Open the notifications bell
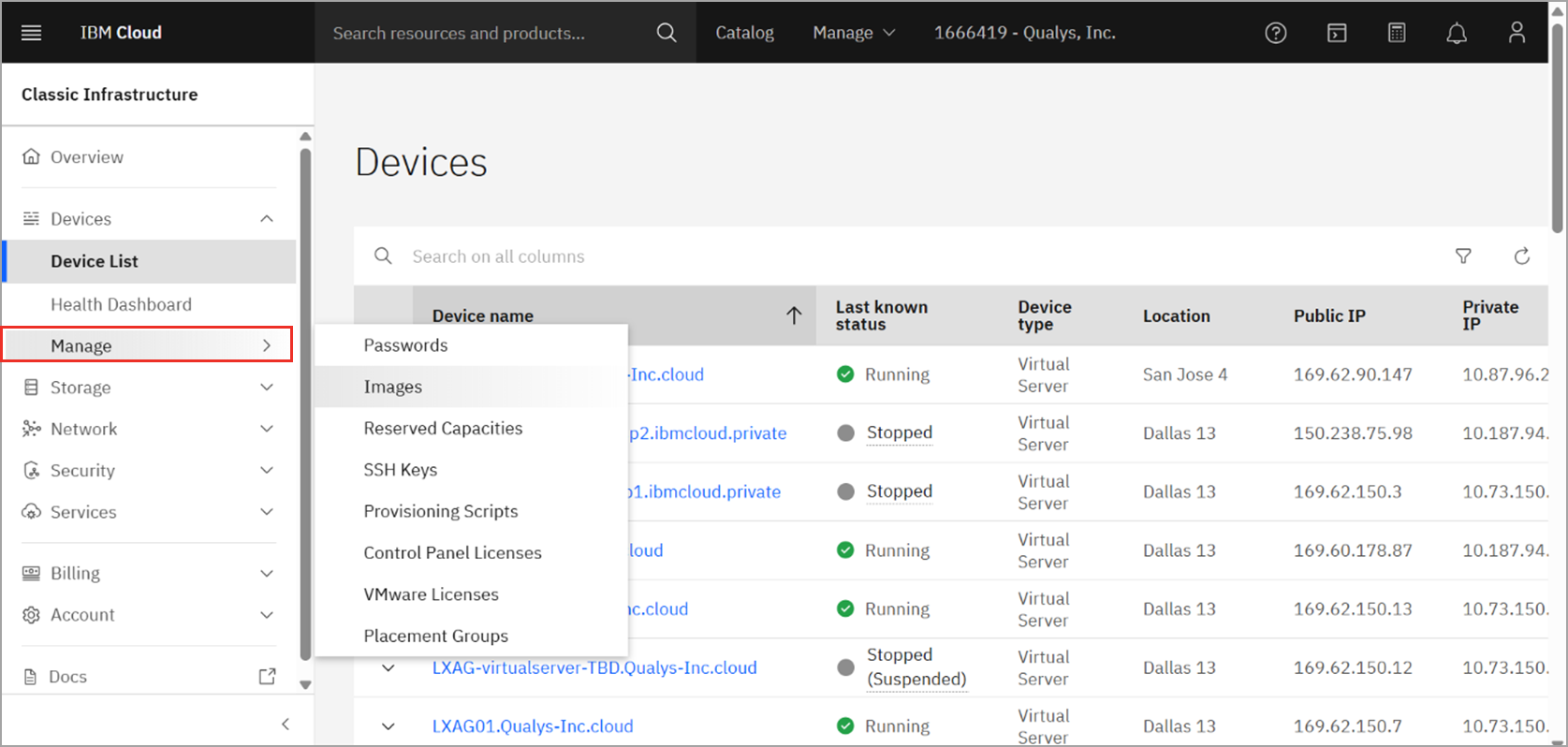 click(x=1456, y=33)
